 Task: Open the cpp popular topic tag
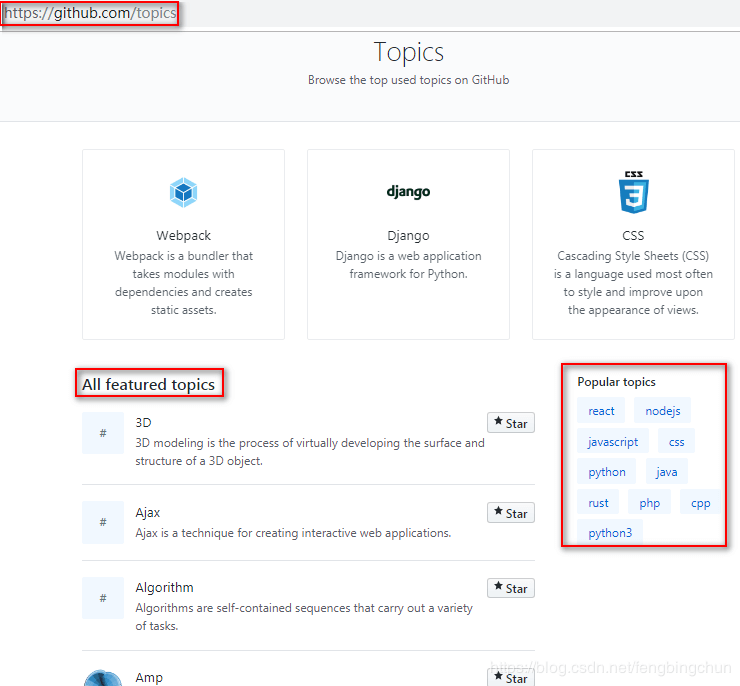[700, 502]
